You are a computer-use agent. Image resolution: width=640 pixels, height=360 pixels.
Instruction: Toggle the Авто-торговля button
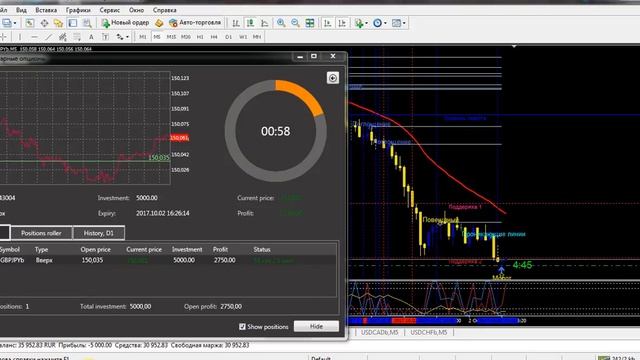[x=195, y=23]
